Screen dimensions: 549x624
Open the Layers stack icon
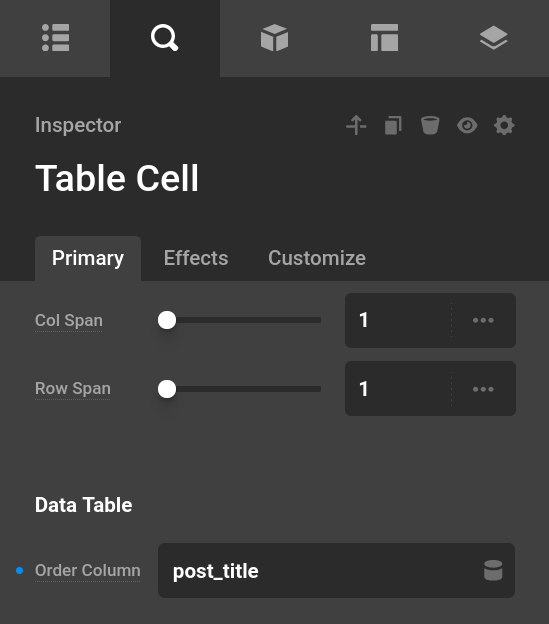point(494,38)
